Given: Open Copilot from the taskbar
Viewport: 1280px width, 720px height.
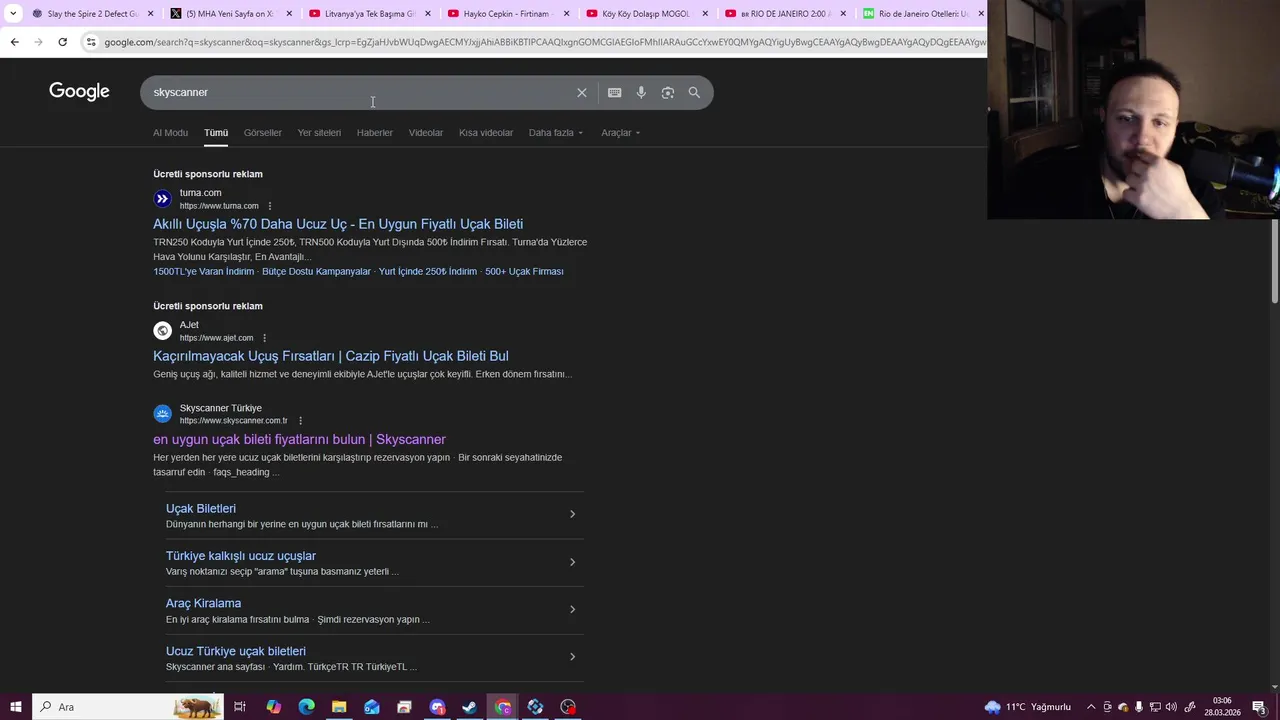Looking at the screenshot, I should [x=273, y=707].
